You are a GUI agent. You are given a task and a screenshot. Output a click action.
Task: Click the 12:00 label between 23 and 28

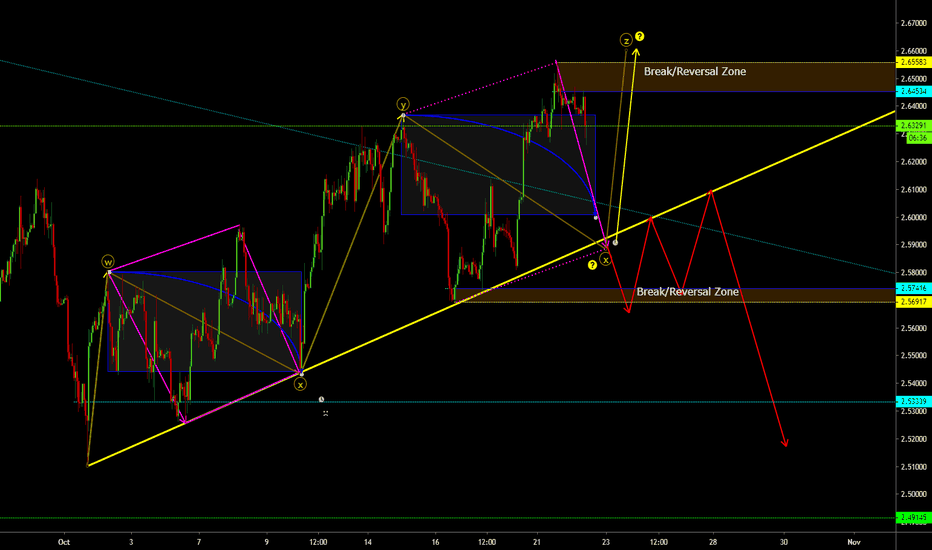658,542
